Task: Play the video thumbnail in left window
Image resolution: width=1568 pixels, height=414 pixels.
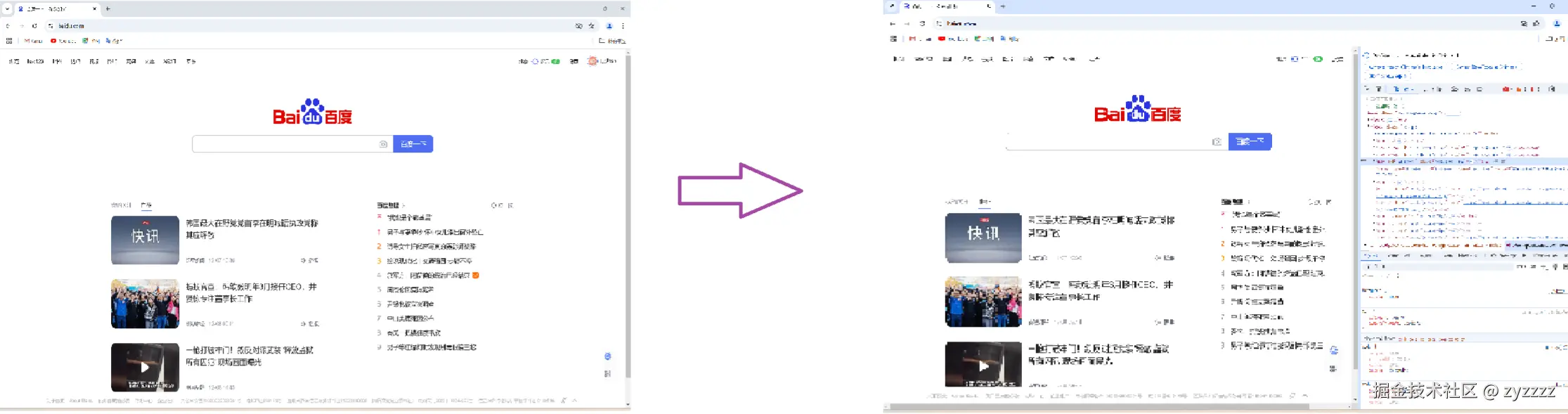Action: tap(145, 367)
